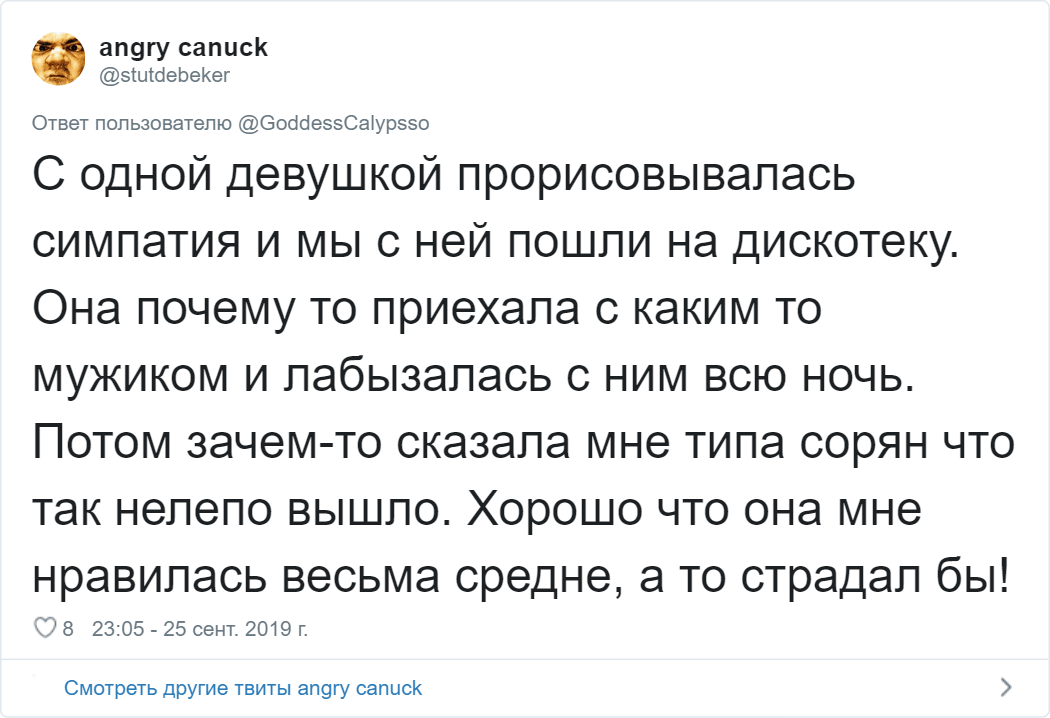The width and height of the screenshot is (1050, 718).
Task: Click the heart outline to favorite this tweet
Action: tap(46, 629)
